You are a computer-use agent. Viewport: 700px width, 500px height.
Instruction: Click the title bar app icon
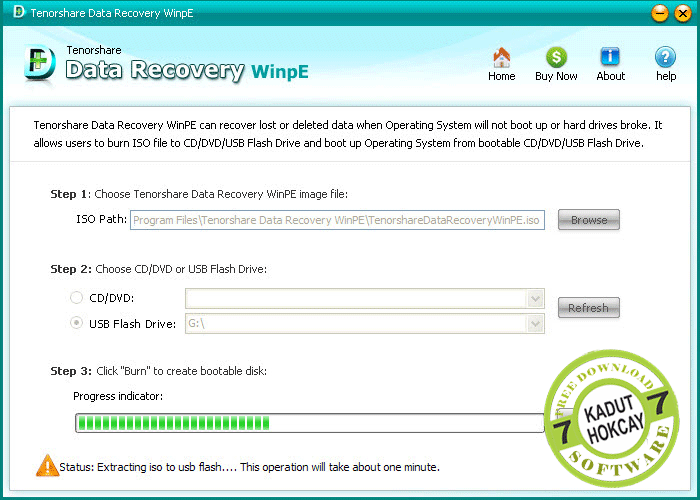(x=19, y=12)
